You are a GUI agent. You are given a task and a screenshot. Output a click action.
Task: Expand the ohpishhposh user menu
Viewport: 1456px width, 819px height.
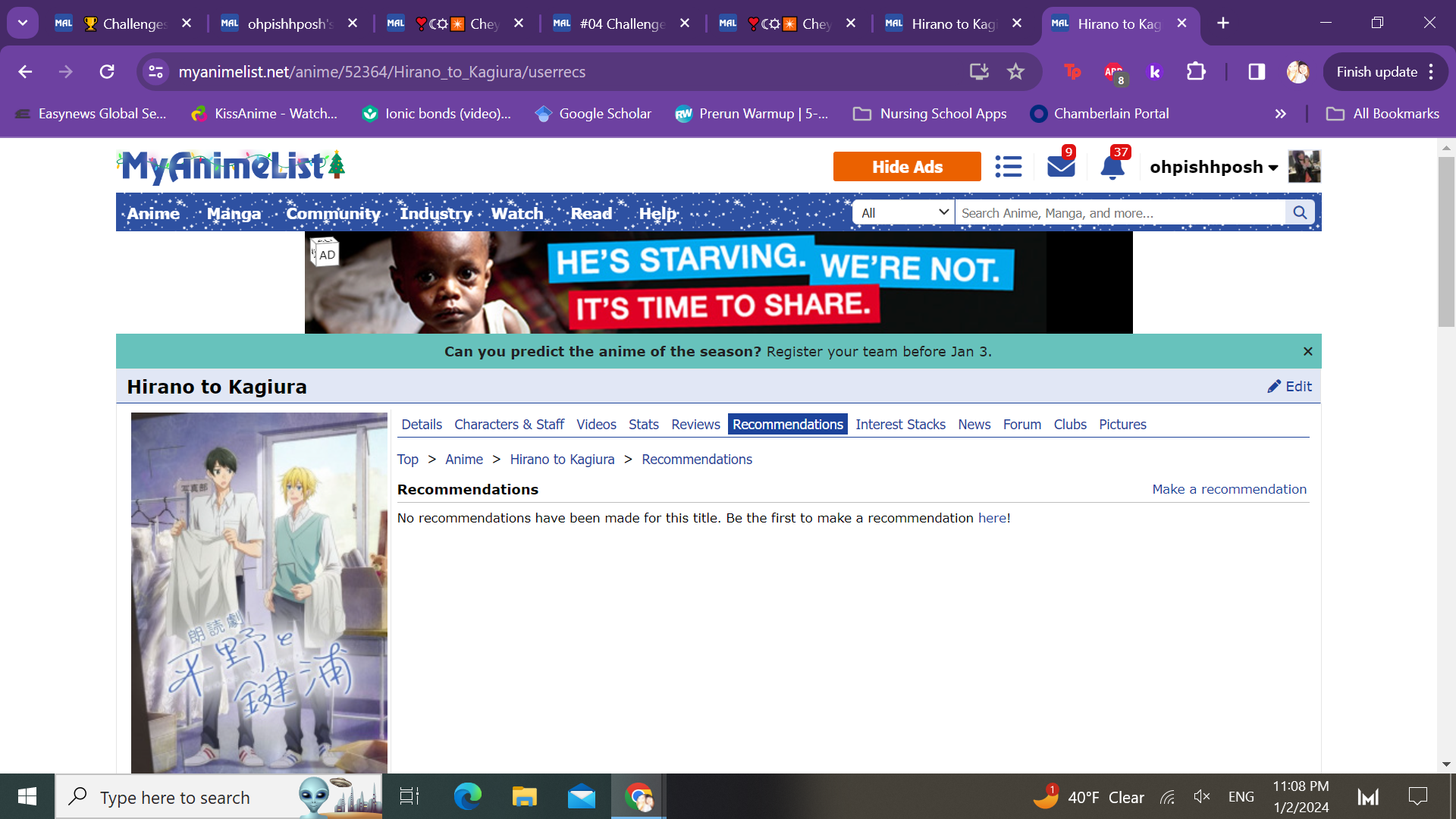1213,167
